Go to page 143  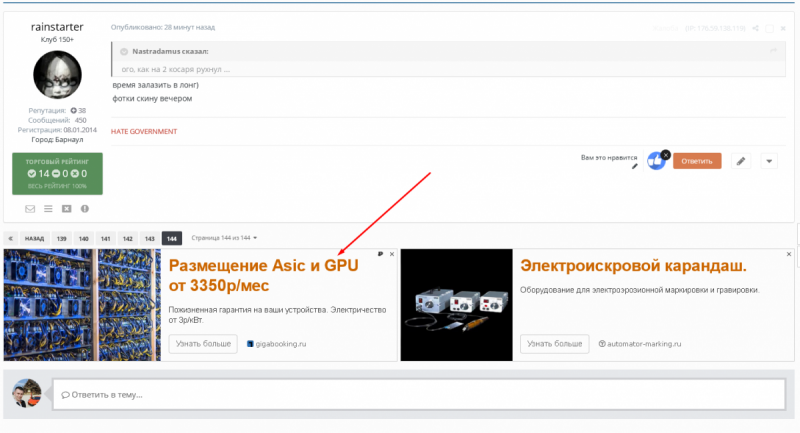pos(149,238)
